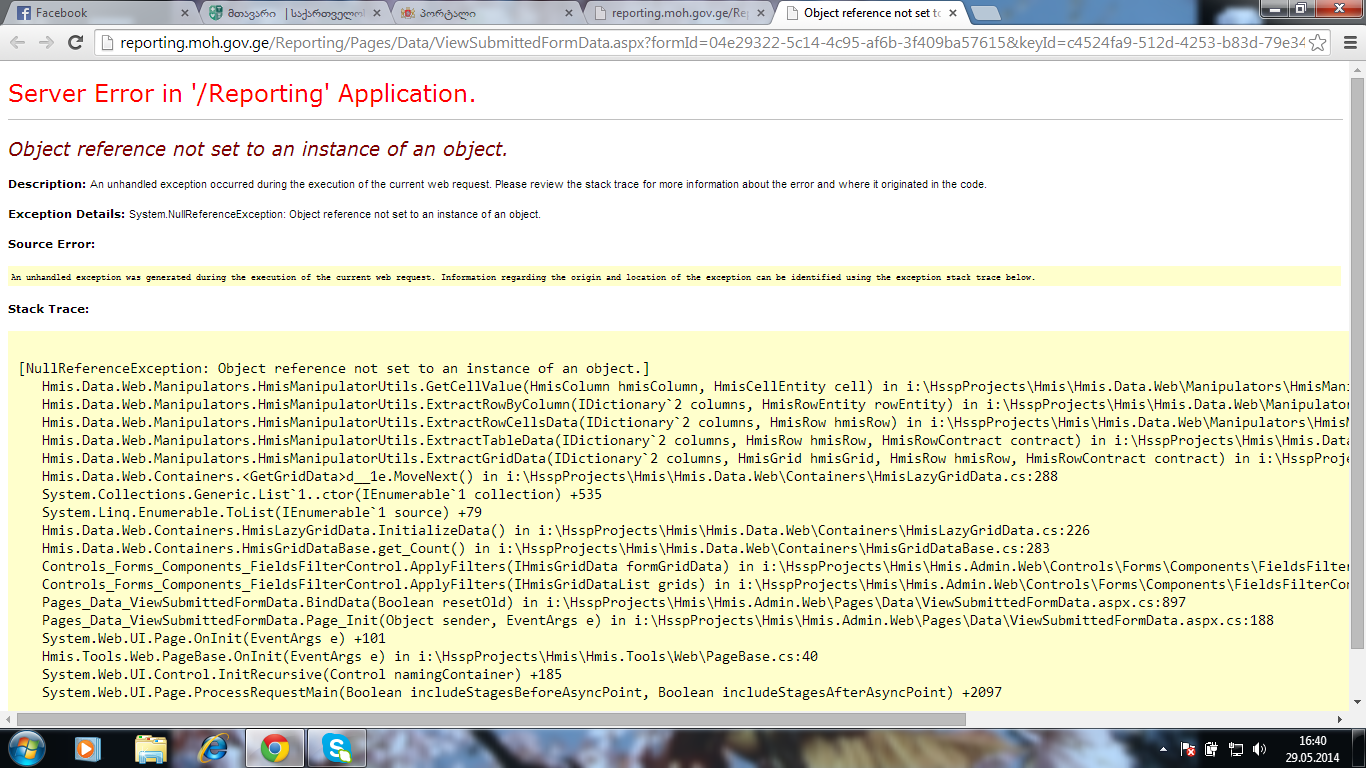This screenshot has height=768, width=1366.
Task: Reload the error page
Action: [75, 42]
